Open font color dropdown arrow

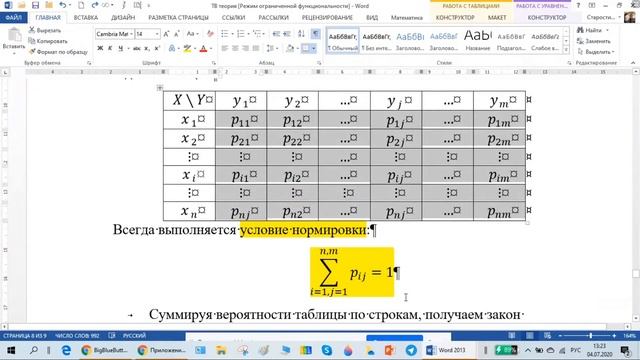211,49
